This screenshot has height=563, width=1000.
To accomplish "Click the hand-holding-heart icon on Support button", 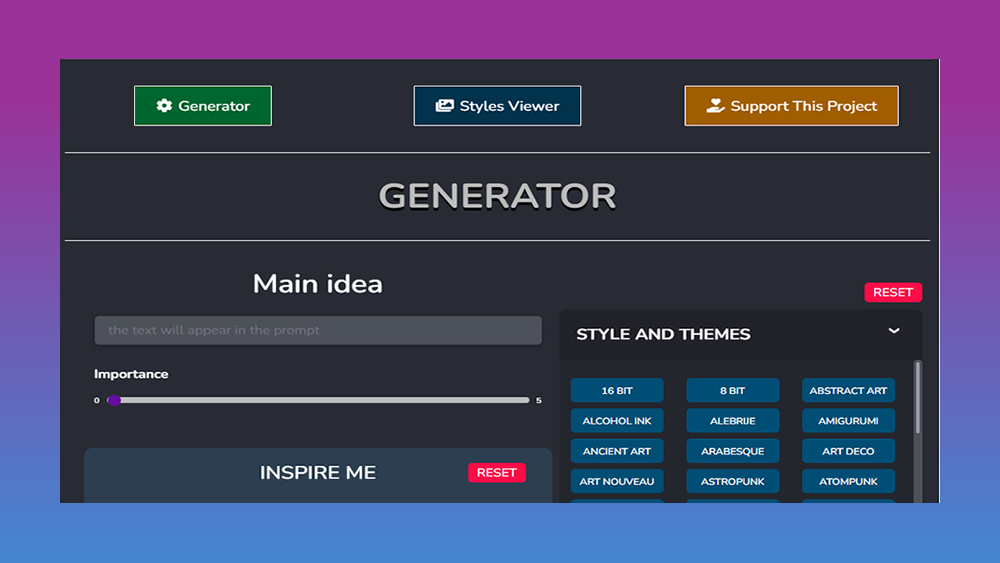I will click(x=715, y=106).
